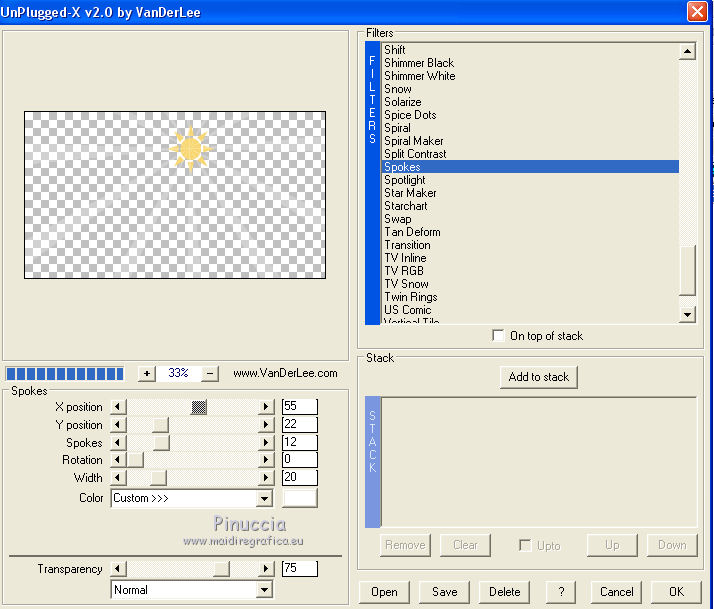Click Width slider left arrow
Image resolution: width=714 pixels, height=609 pixels.
click(x=118, y=479)
